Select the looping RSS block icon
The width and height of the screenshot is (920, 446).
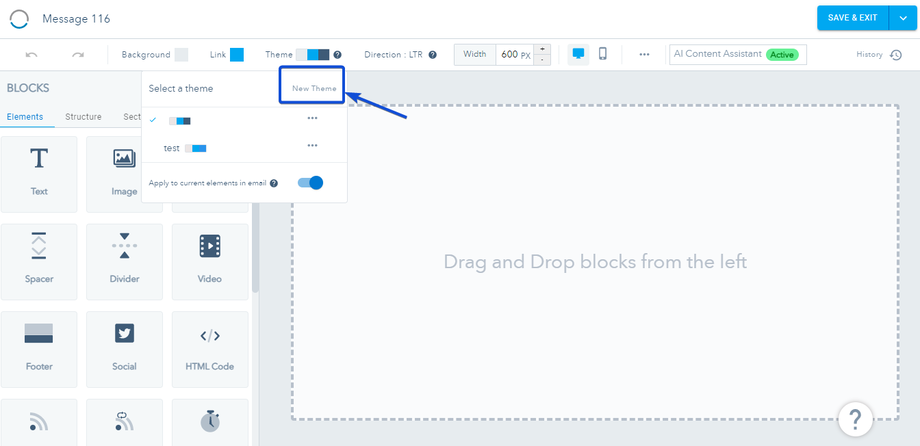click(124, 423)
